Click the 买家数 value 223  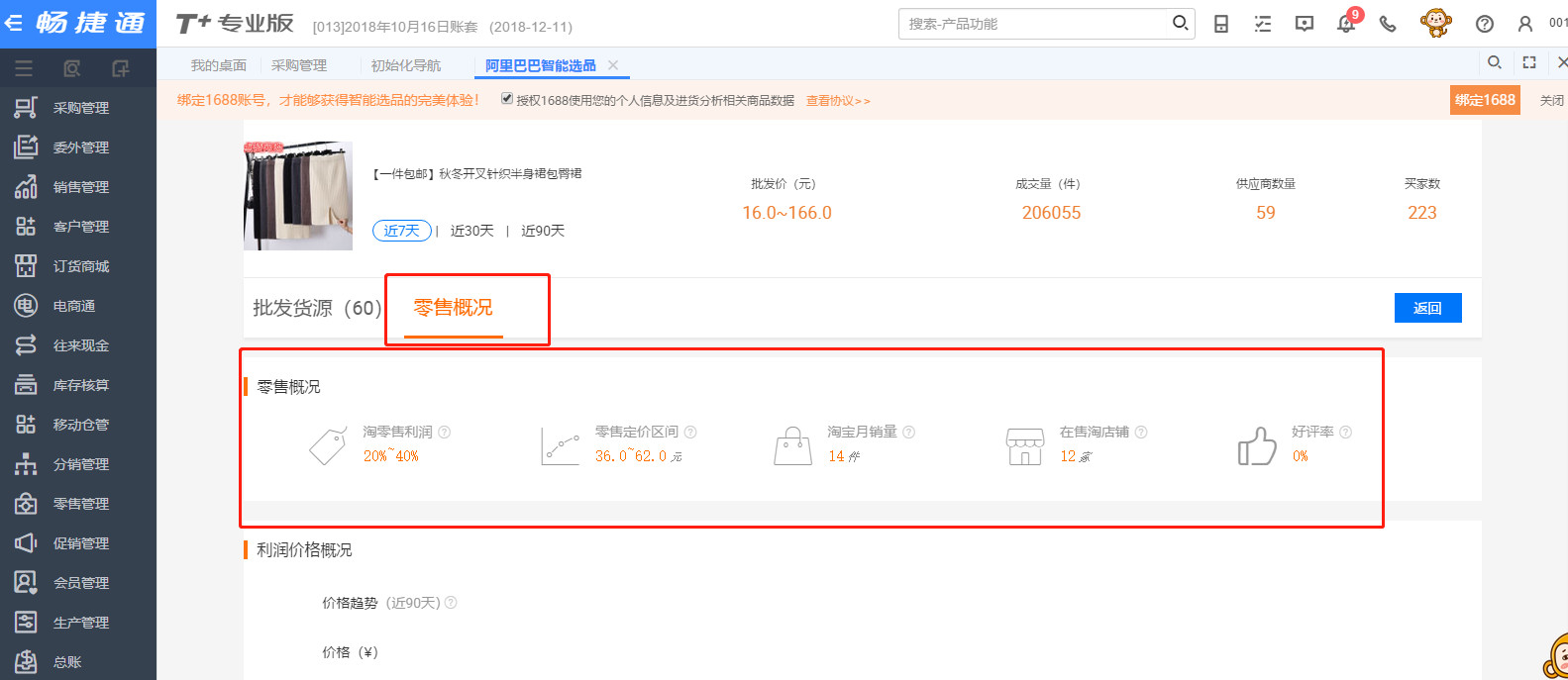pyautogui.click(x=1422, y=213)
